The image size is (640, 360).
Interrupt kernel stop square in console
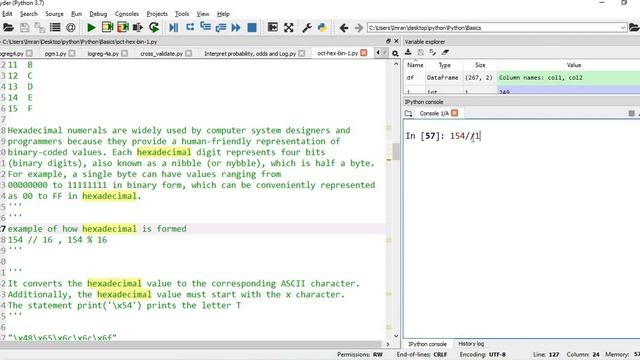(631, 113)
